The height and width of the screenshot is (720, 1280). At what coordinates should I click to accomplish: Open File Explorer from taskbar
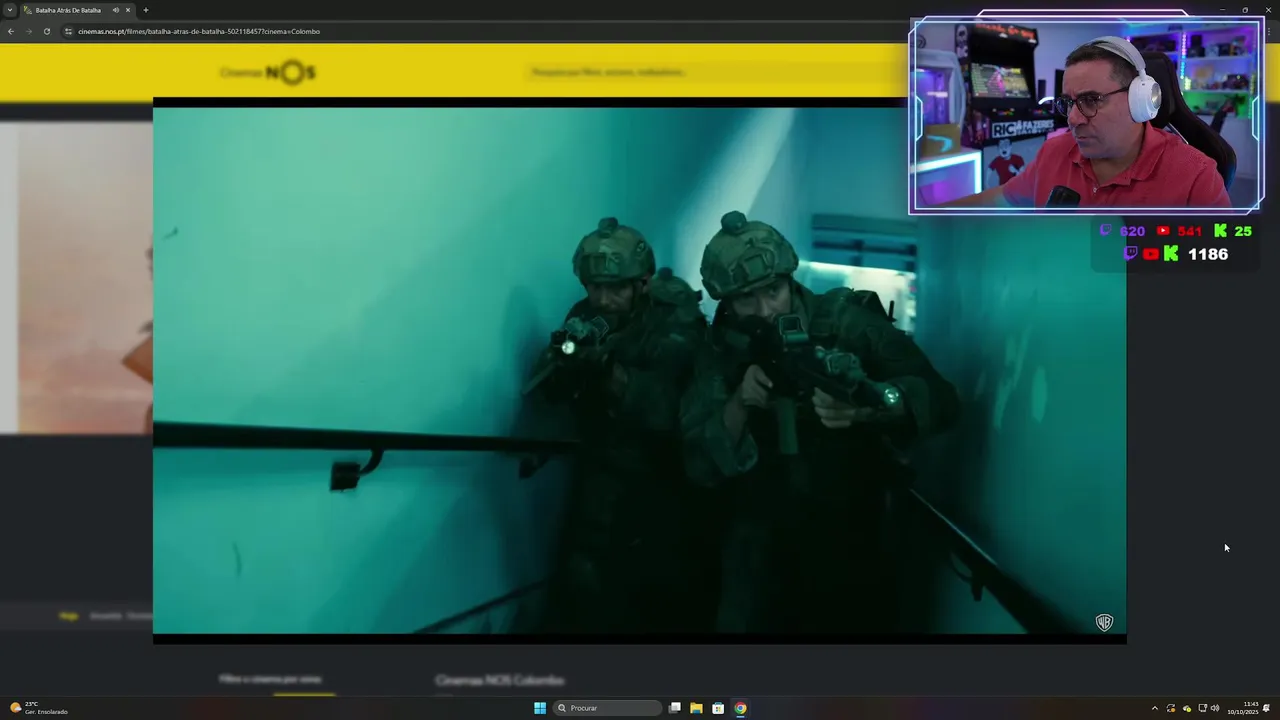point(696,708)
